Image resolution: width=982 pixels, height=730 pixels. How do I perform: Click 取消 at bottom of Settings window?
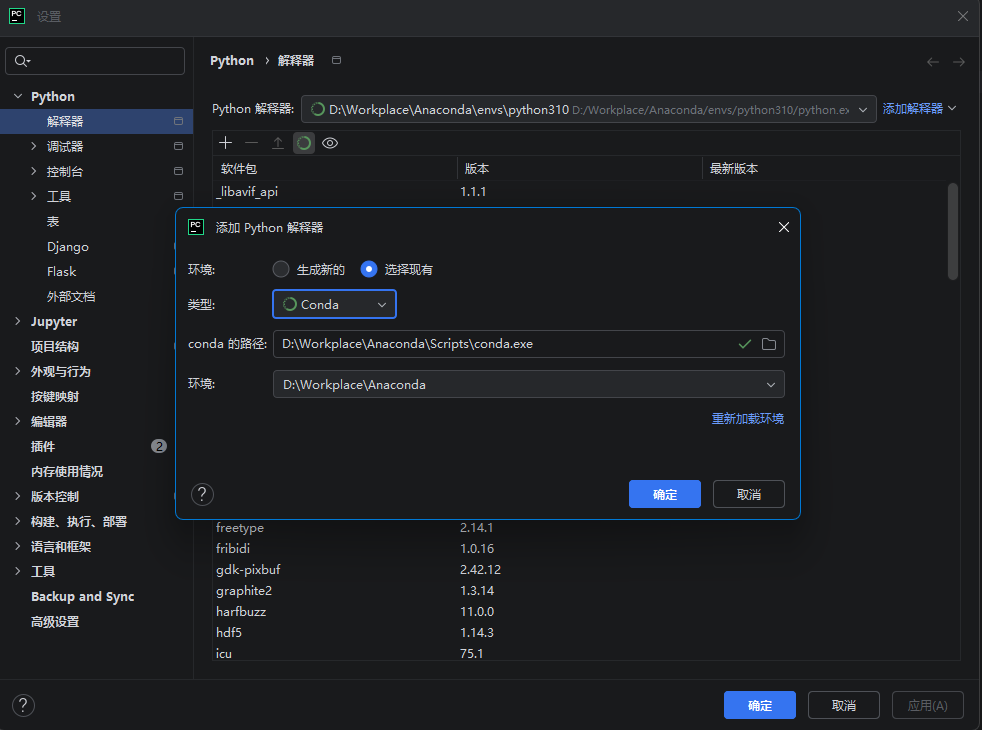[x=844, y=706]
